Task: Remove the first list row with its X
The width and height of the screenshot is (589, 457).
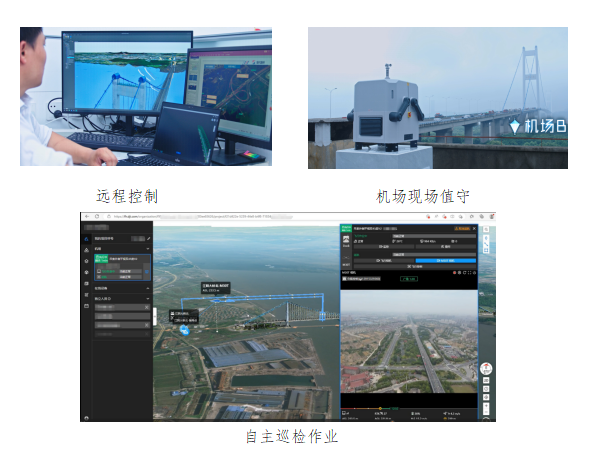Action: click(x=147, y=307)
